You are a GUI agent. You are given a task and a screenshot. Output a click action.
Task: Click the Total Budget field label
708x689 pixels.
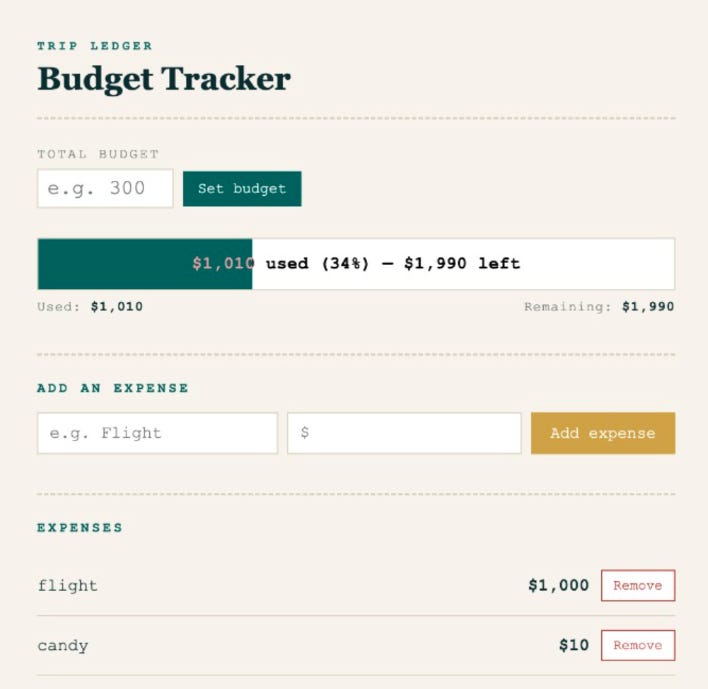[98, 154]
